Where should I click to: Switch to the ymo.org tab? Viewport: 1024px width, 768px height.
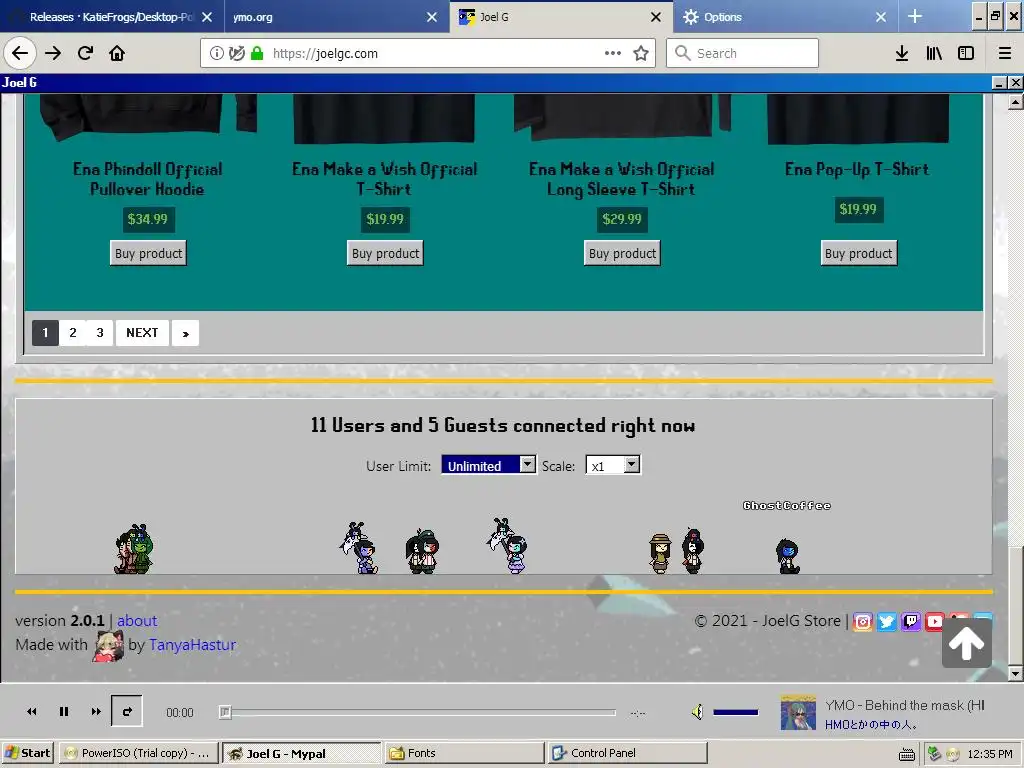[327, 17]
